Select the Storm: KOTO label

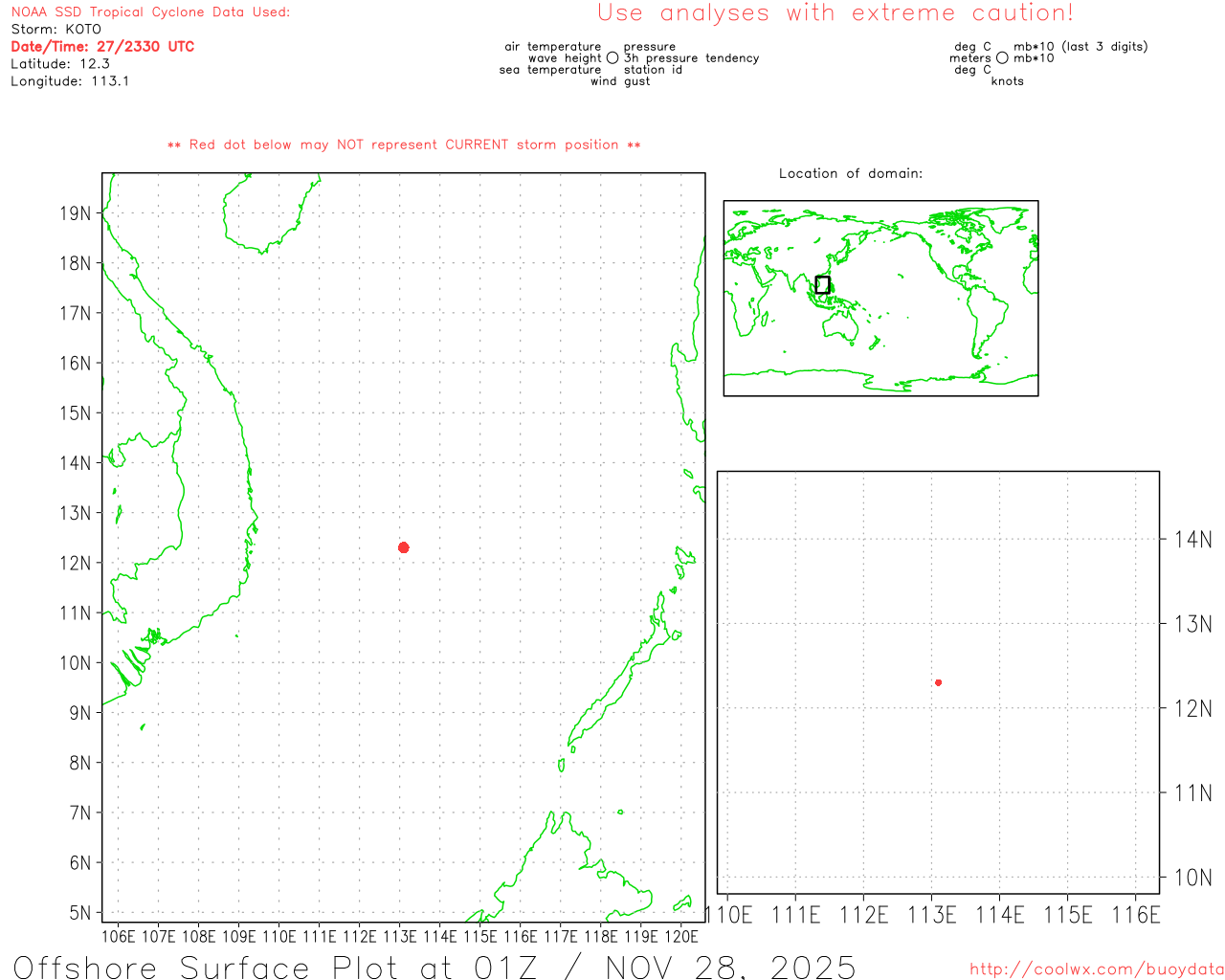click(56, 30)
